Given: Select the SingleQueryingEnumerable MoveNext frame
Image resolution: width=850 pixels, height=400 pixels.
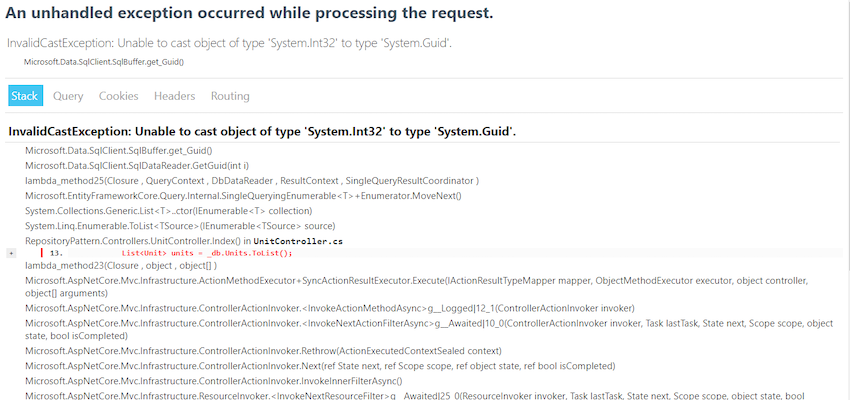Looking at the screenshot, I should coord(243,196).
